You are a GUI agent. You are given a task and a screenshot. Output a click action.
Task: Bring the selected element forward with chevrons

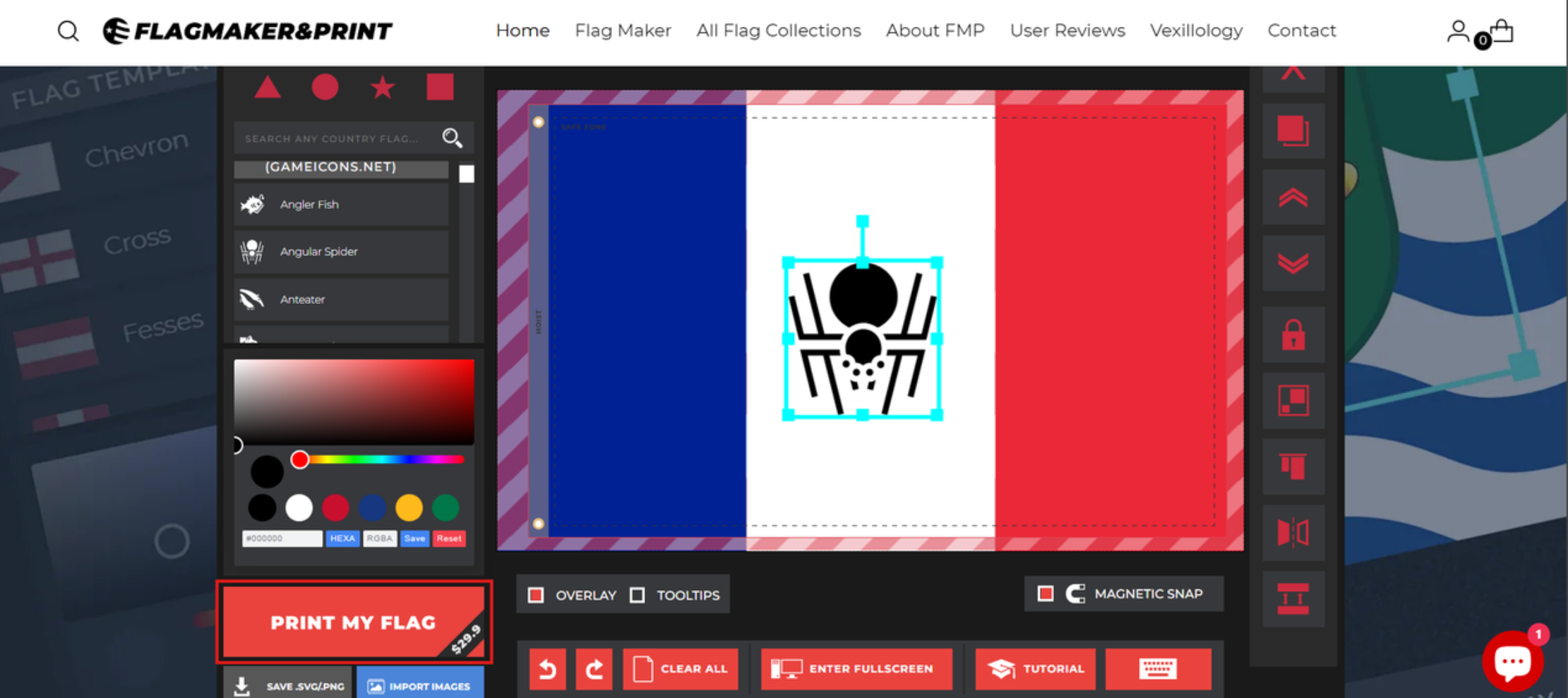click(x=1293, y=198)
